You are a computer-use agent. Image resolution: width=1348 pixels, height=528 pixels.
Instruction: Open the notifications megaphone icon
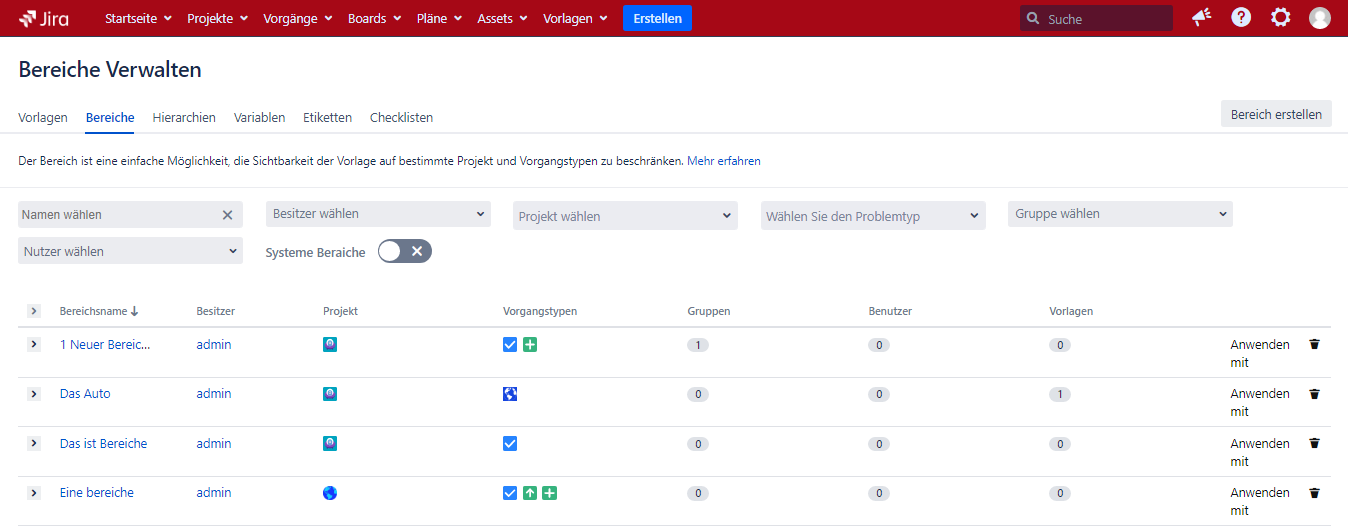[x=1201, y=18]
